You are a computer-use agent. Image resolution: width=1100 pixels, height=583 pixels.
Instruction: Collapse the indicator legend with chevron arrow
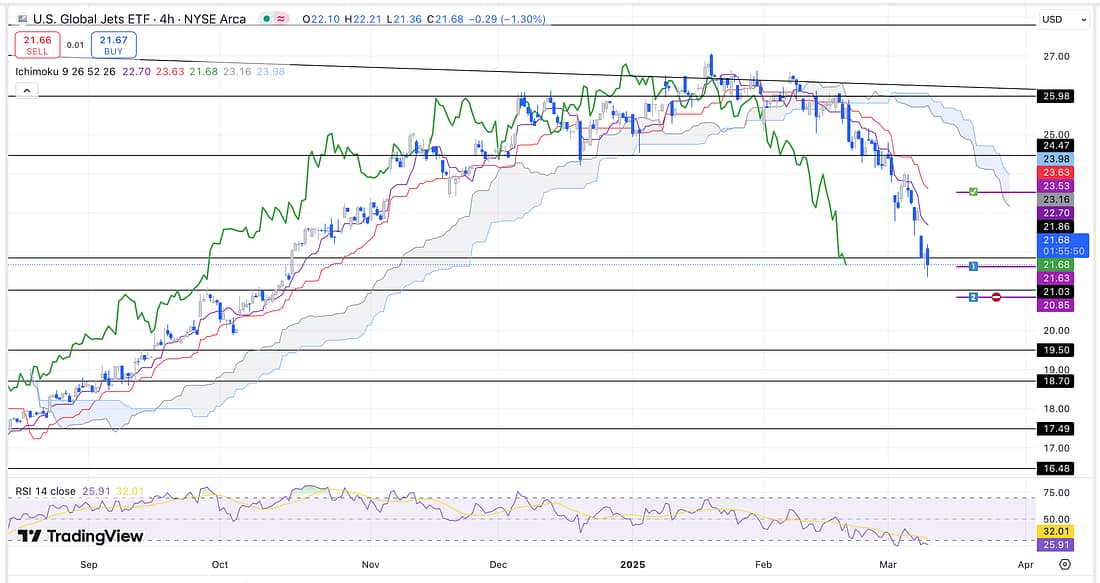pos(26,91)
